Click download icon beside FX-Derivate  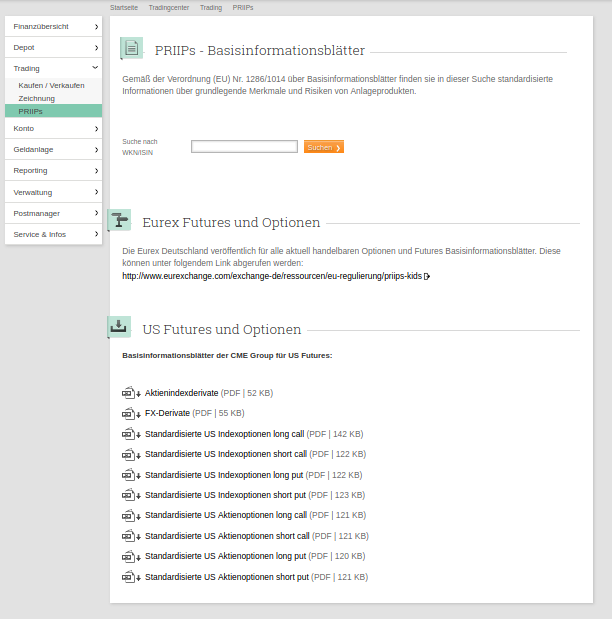pyautogui.click(x=131, y=413)
